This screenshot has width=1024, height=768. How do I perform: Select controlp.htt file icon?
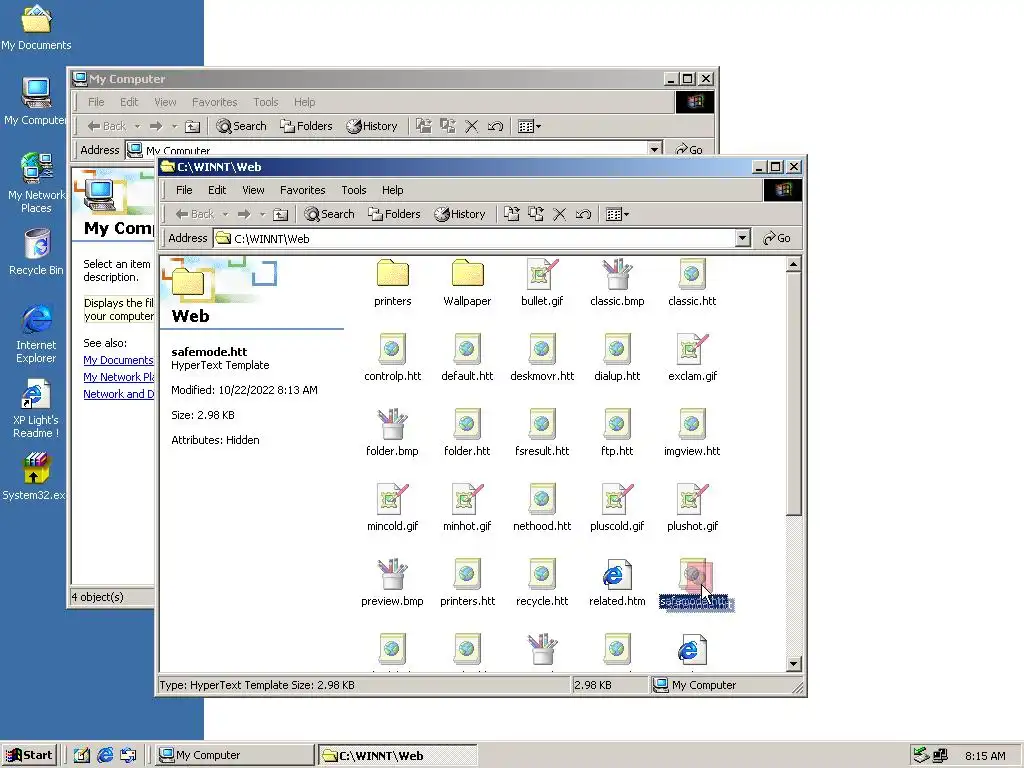[x=392, y=348]
